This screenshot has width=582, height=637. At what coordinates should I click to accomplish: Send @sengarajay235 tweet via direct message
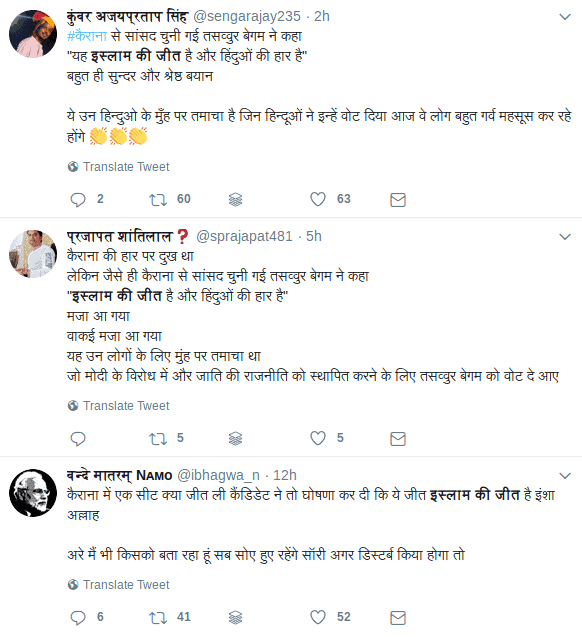398,199
